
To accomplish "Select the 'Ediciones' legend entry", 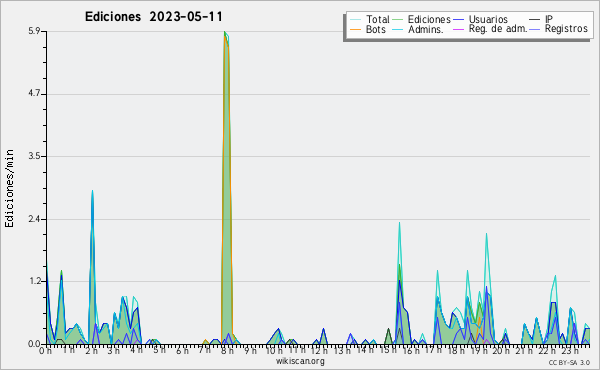I will (421, 19).
